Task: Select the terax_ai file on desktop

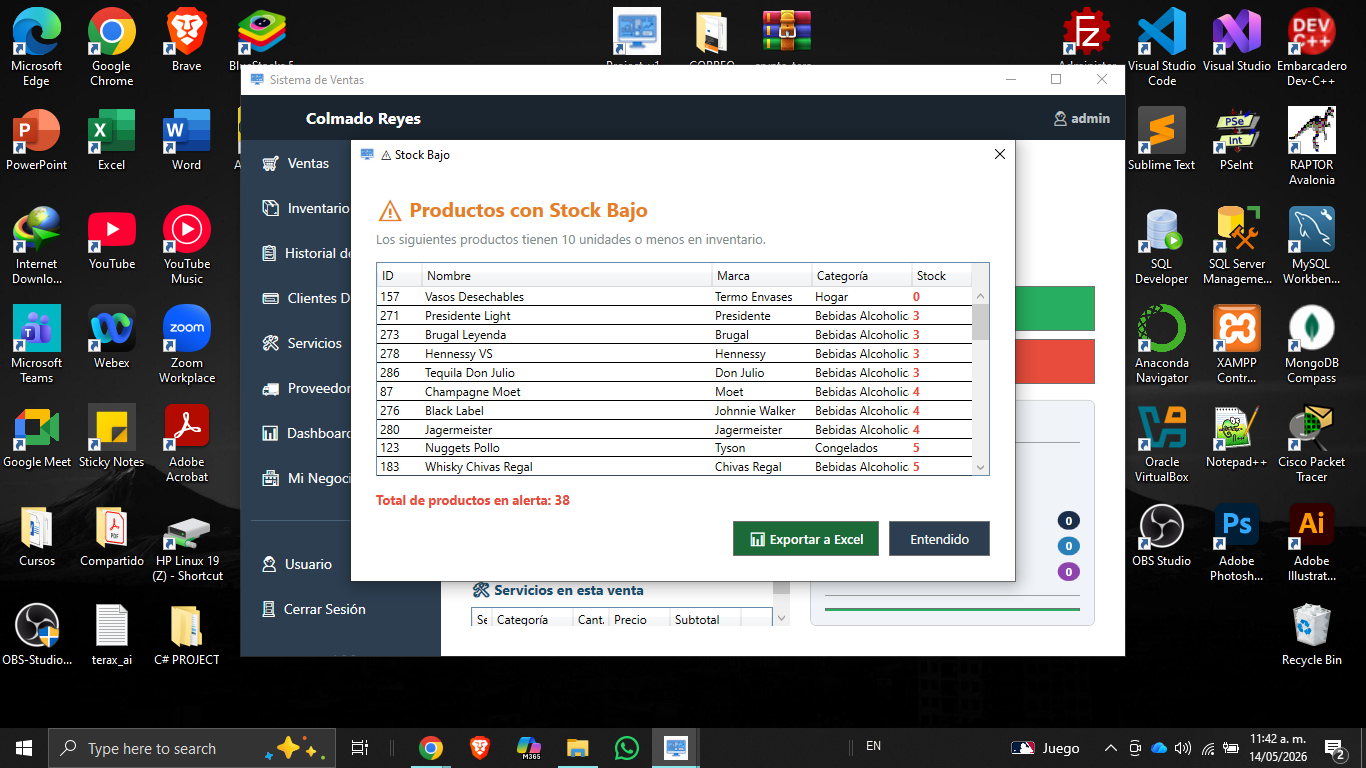Action: pos(112,634)
